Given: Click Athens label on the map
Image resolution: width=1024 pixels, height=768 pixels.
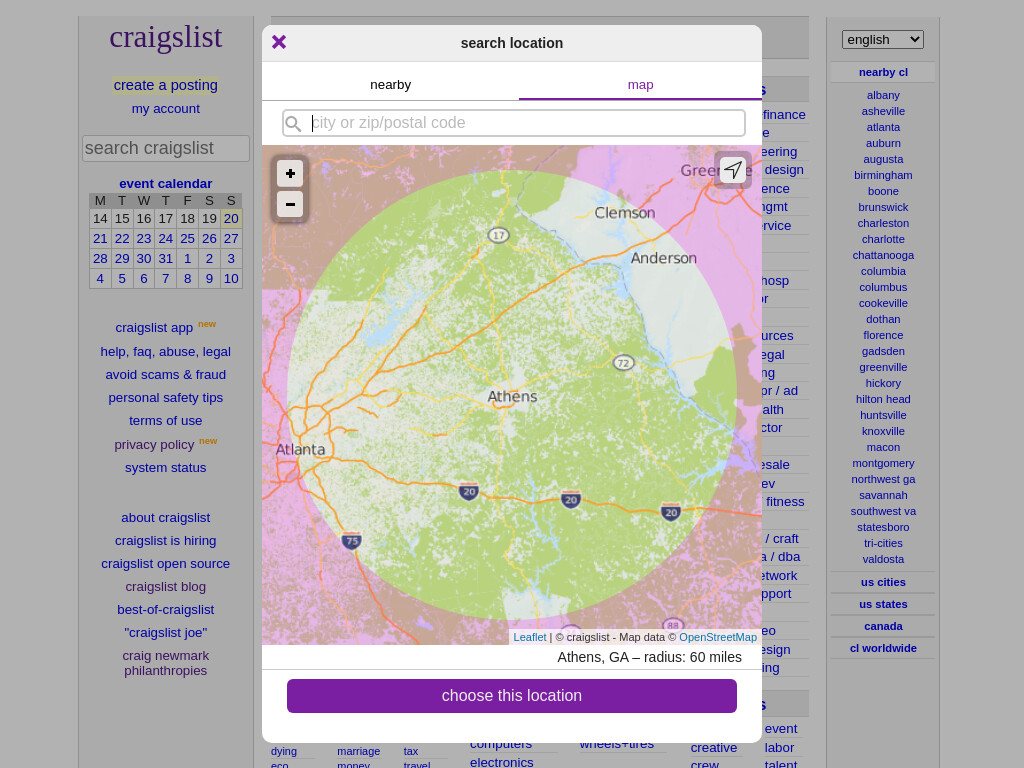Looking at the screenshot, I should [513, 396].
